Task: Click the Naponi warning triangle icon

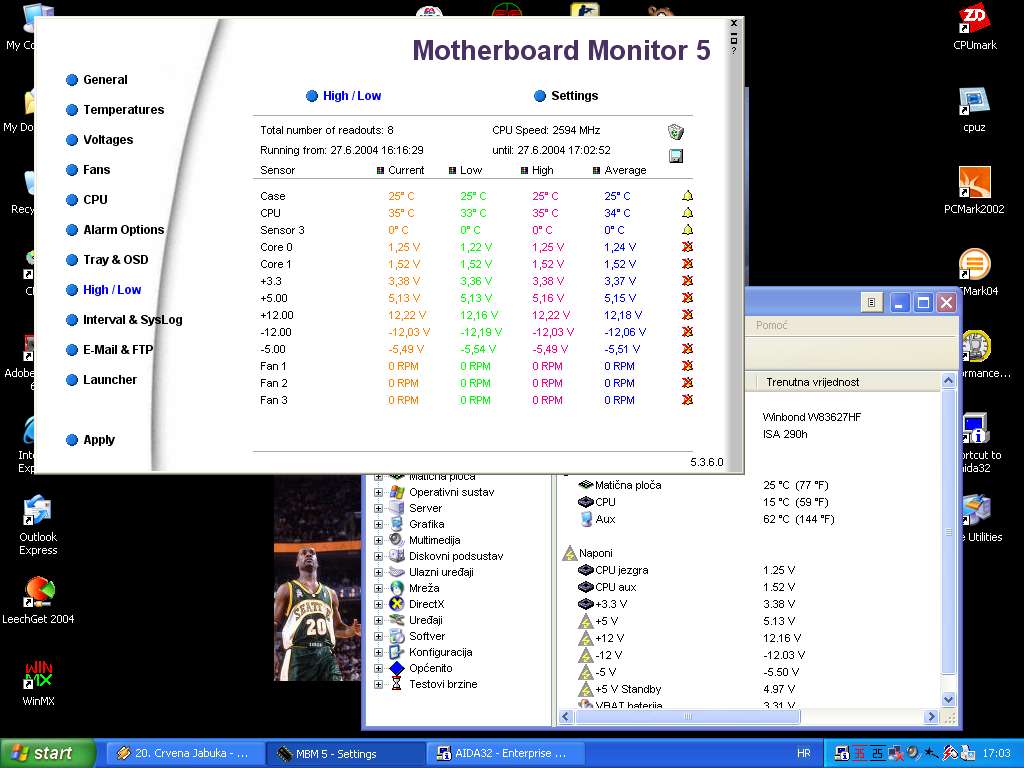Action: [x=569, y=554]
